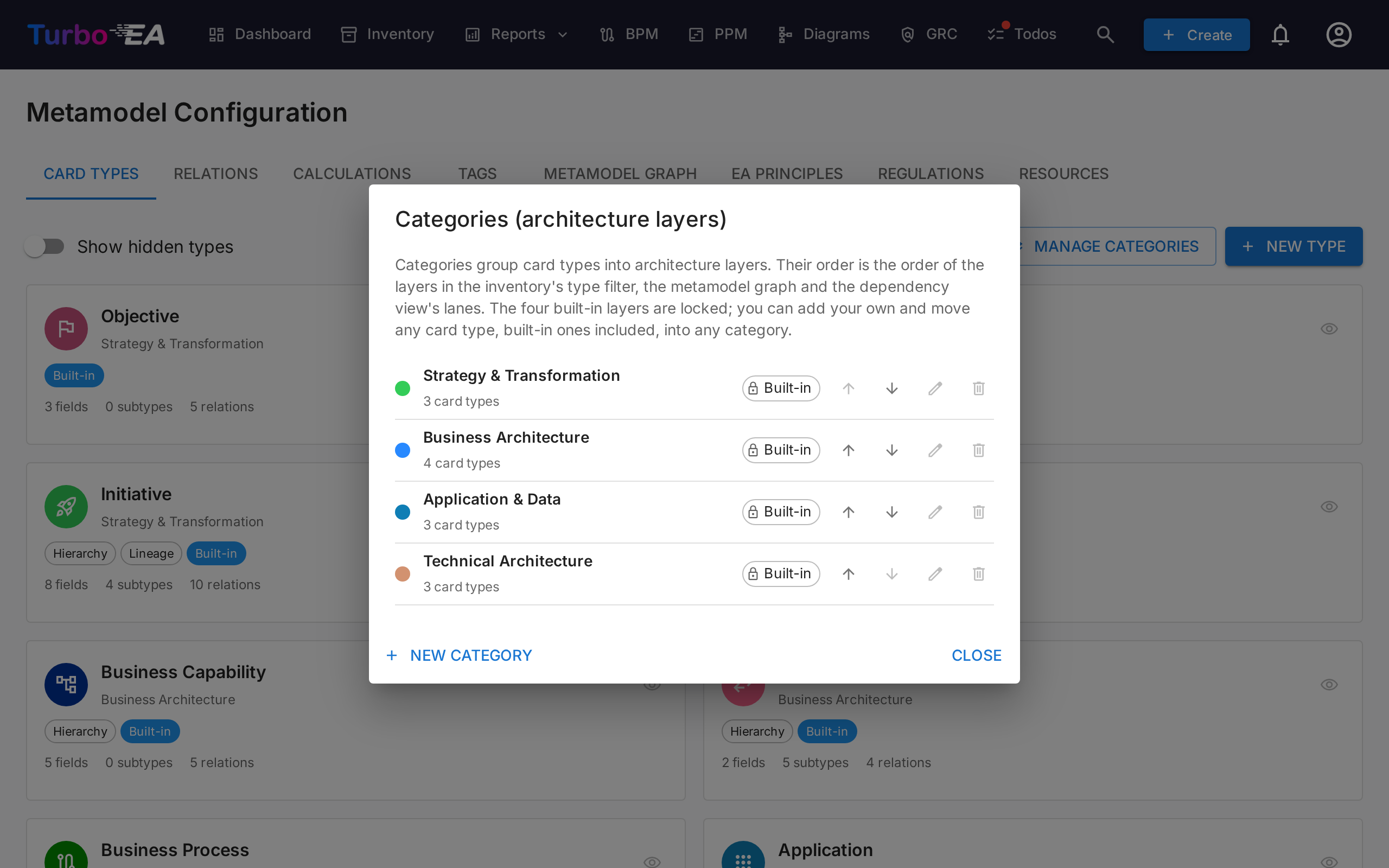Move Strategy & Transformation category up

(x=849, y=388)
